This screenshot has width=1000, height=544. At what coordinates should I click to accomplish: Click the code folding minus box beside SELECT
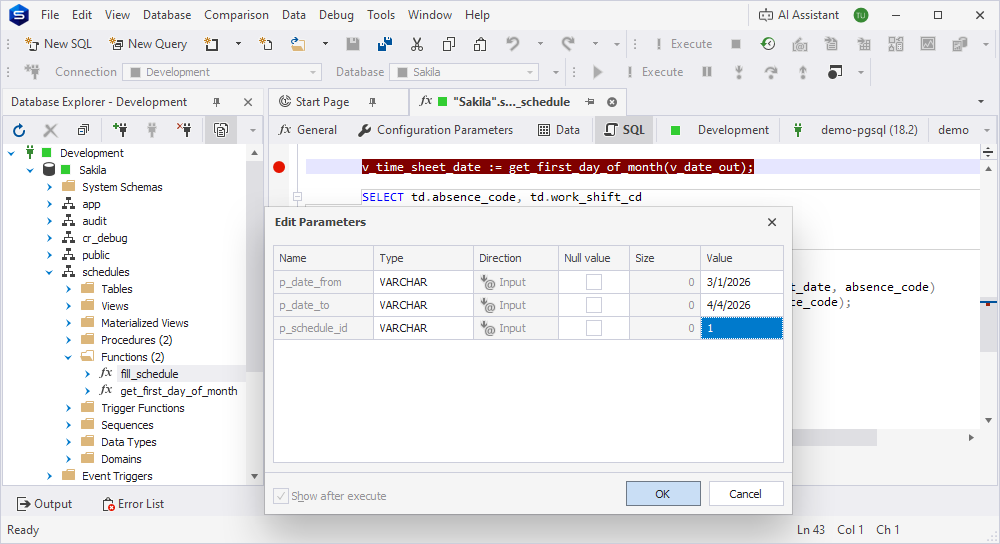[297, 197]
